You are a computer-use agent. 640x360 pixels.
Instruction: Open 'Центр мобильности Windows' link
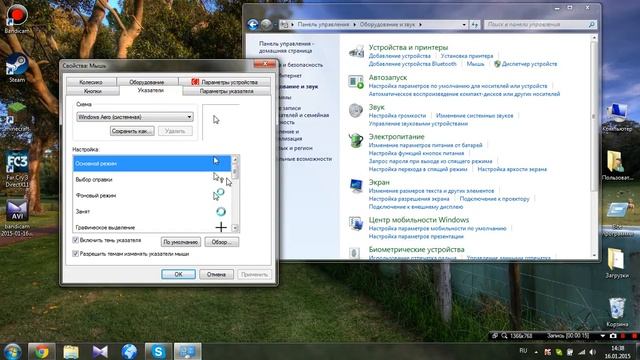pos(419,220)
